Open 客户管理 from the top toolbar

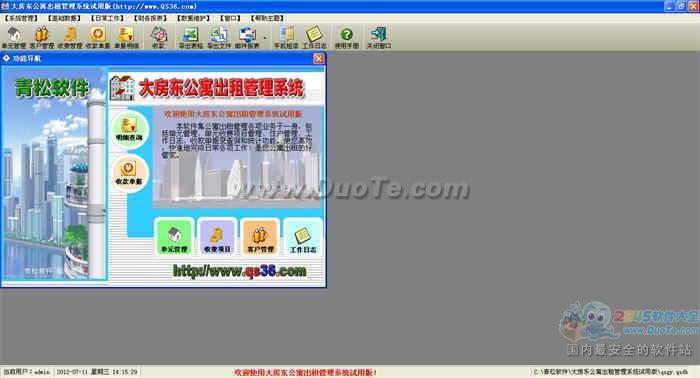tap(42, 37)
